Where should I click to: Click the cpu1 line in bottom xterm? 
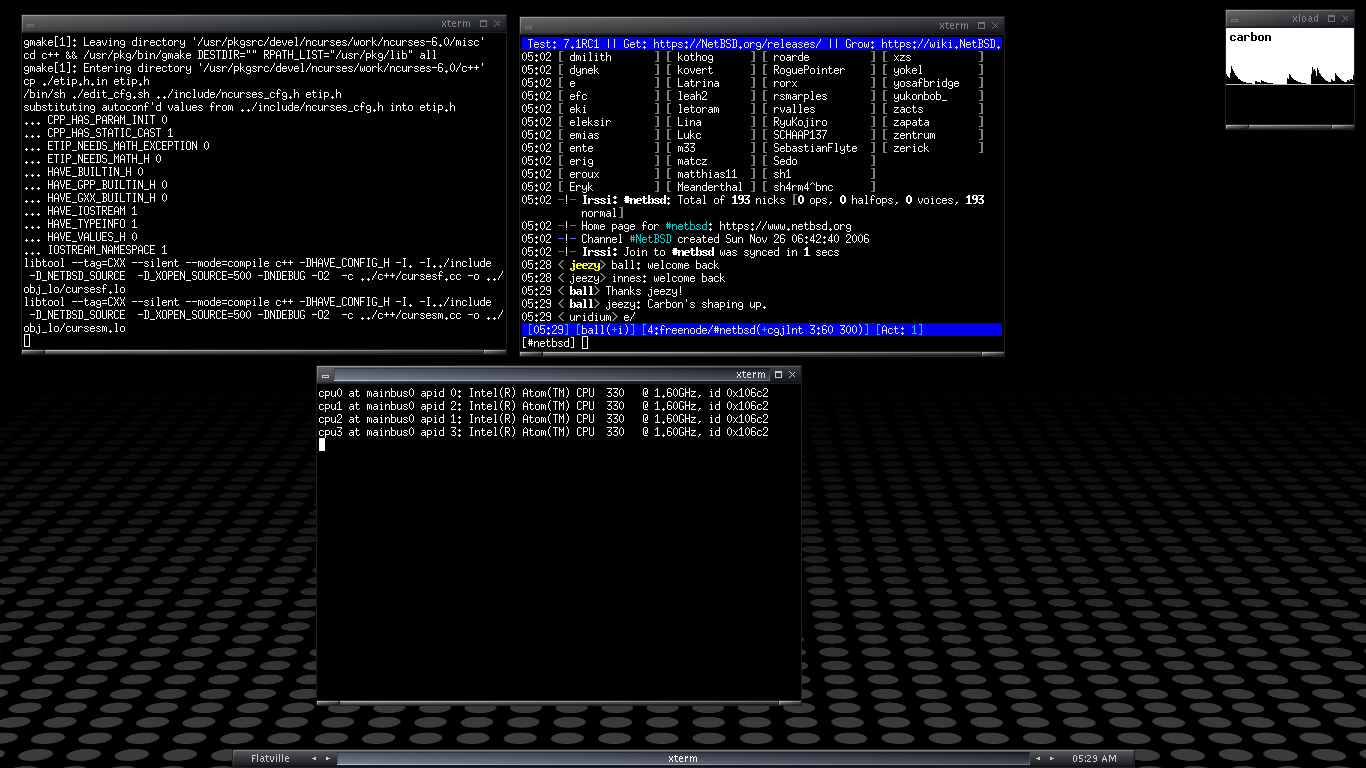[x=543, y=406]
